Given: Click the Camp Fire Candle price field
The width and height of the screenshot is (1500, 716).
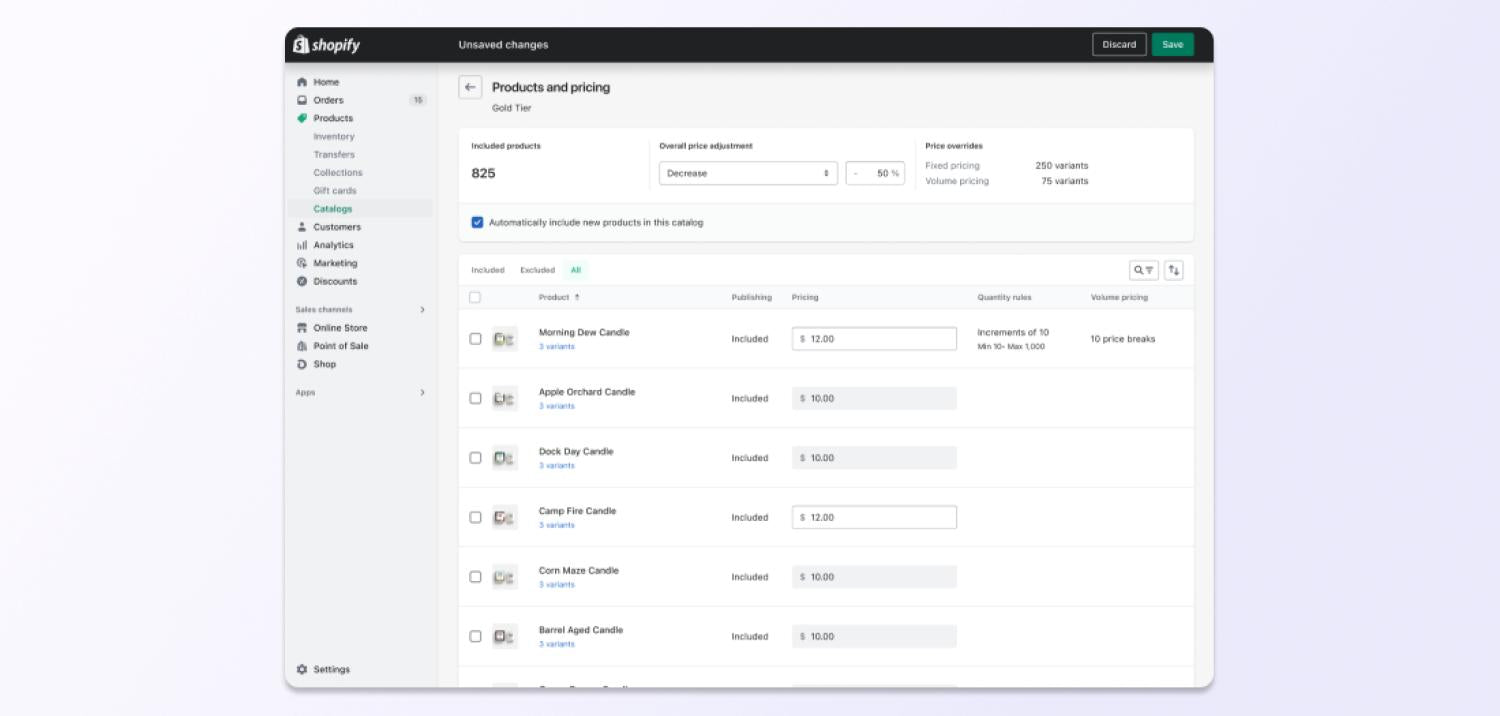Looking at the screenshot, I should [873, 517].
